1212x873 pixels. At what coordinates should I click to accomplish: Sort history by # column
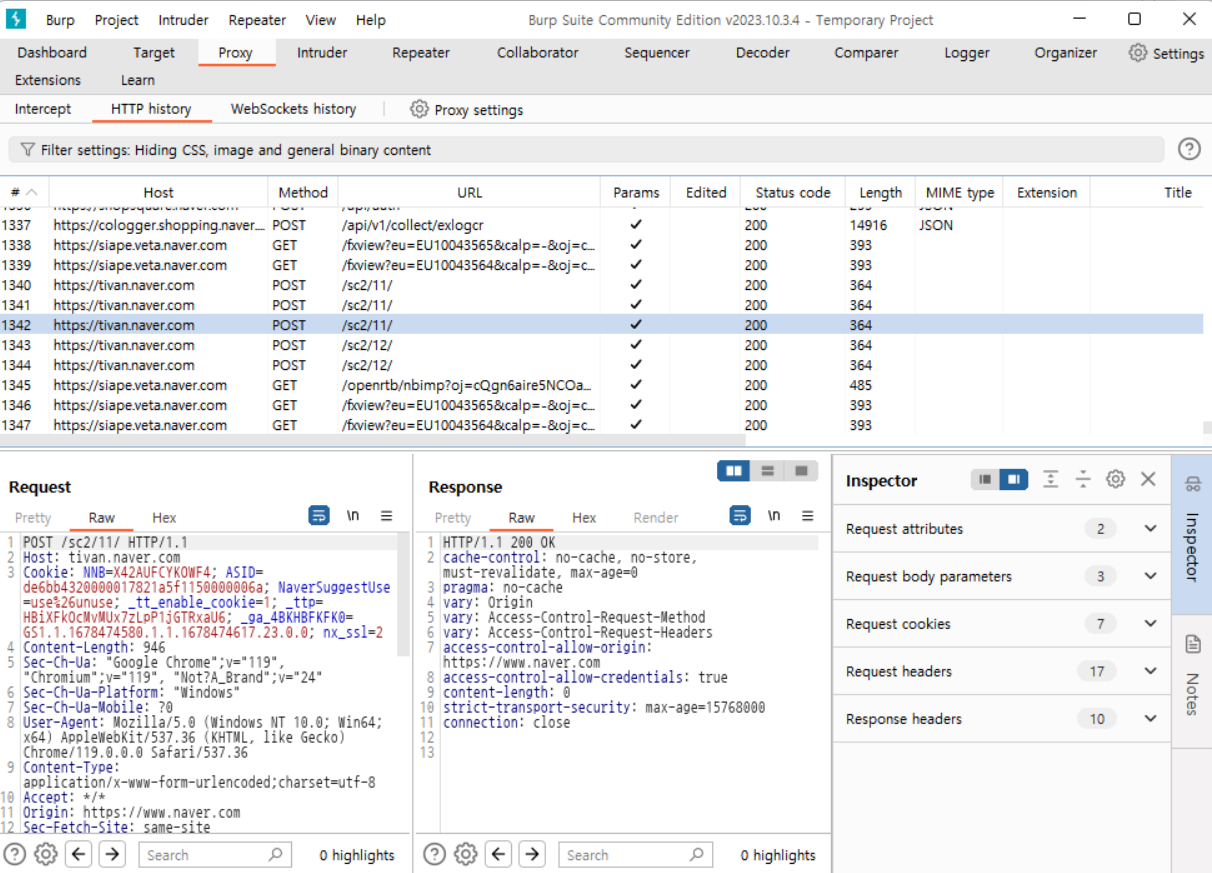point(24,192)
